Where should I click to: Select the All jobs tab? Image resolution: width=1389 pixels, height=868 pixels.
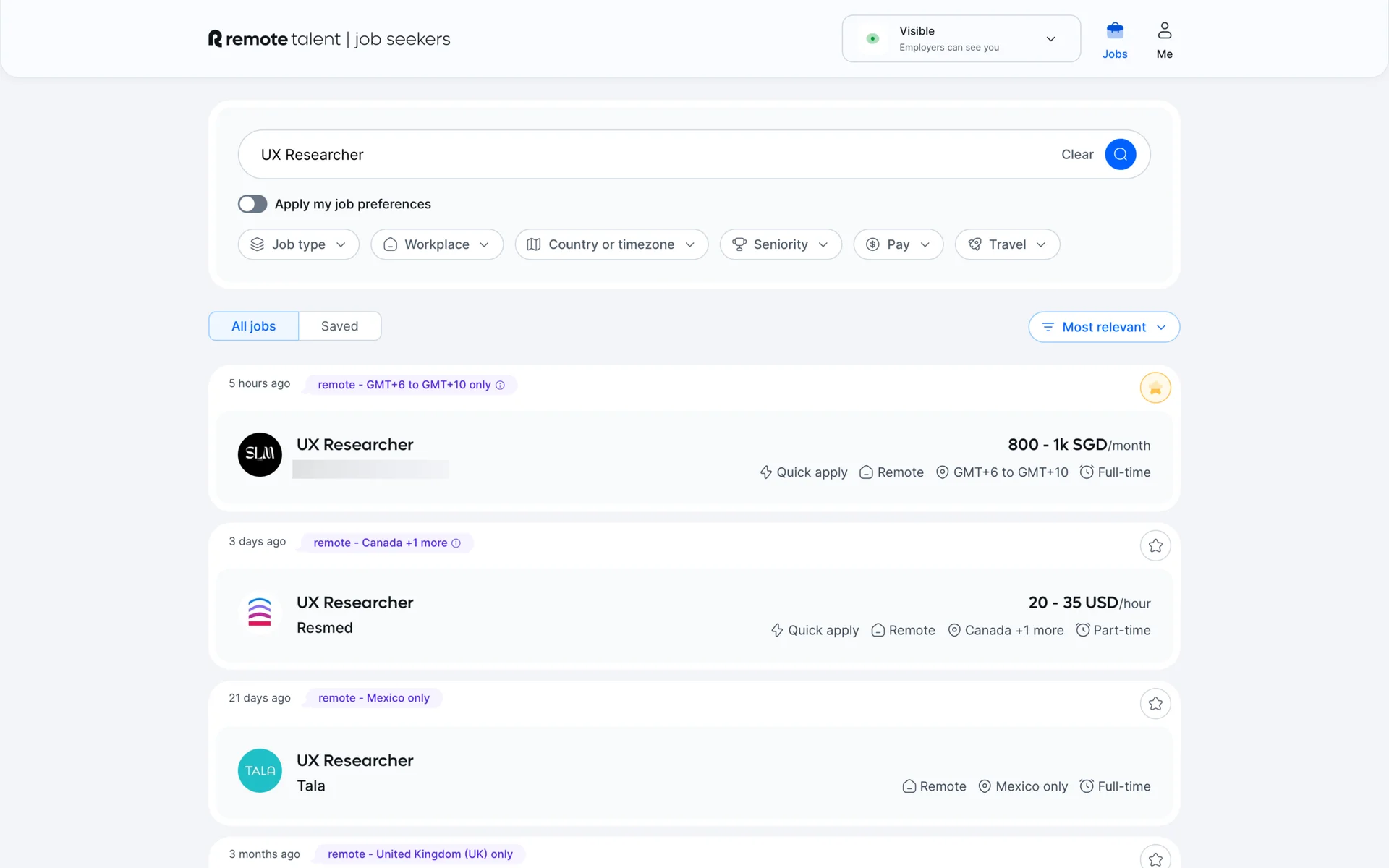[x=253, y=326]
